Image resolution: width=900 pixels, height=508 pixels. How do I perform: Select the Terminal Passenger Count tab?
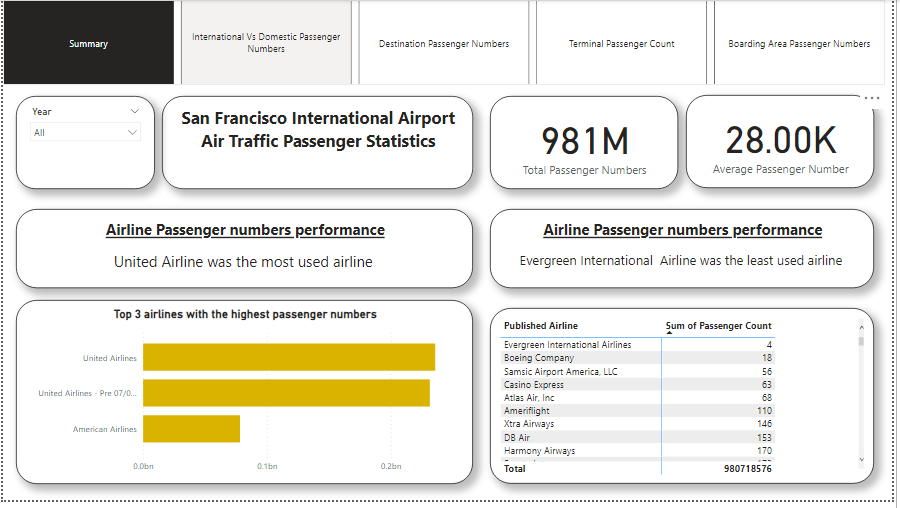621,44
